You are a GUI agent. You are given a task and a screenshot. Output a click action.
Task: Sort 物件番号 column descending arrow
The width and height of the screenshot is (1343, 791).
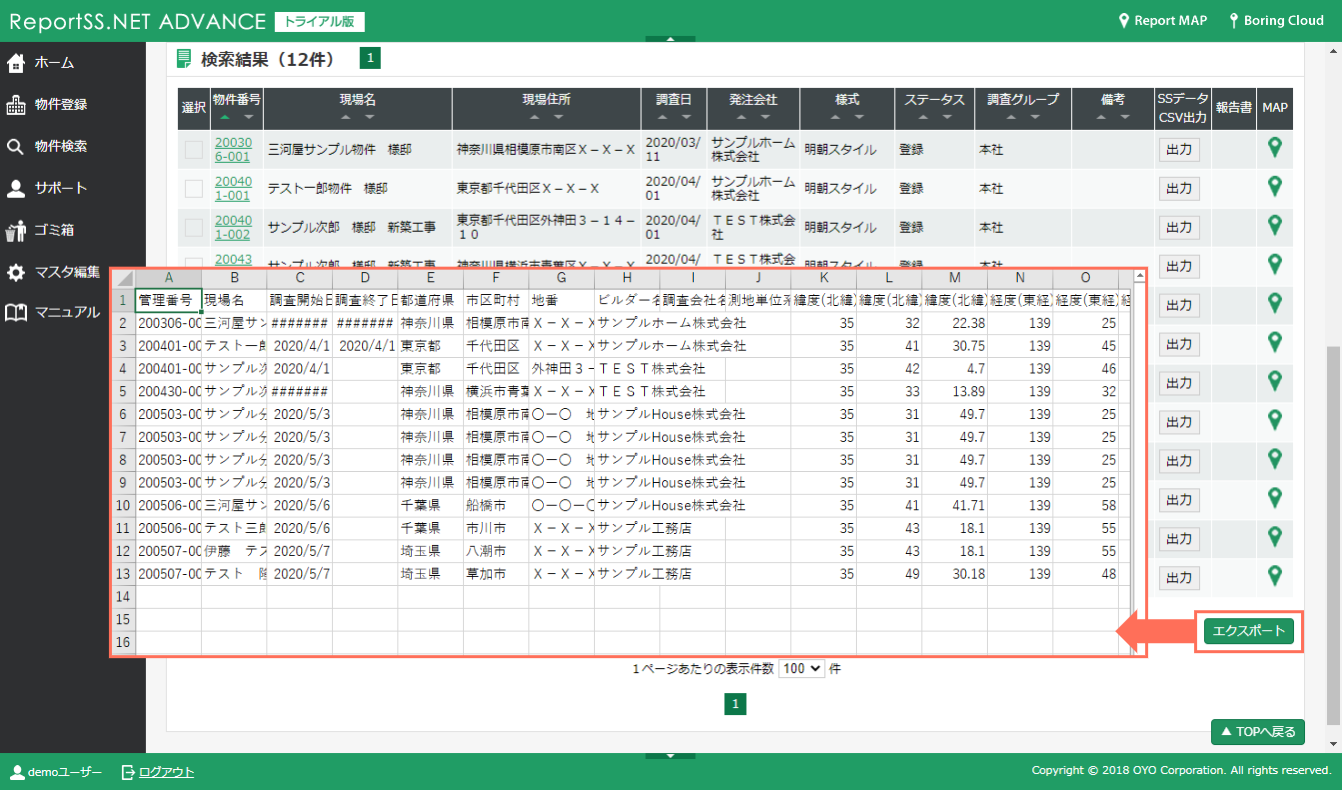coord(249,118)
